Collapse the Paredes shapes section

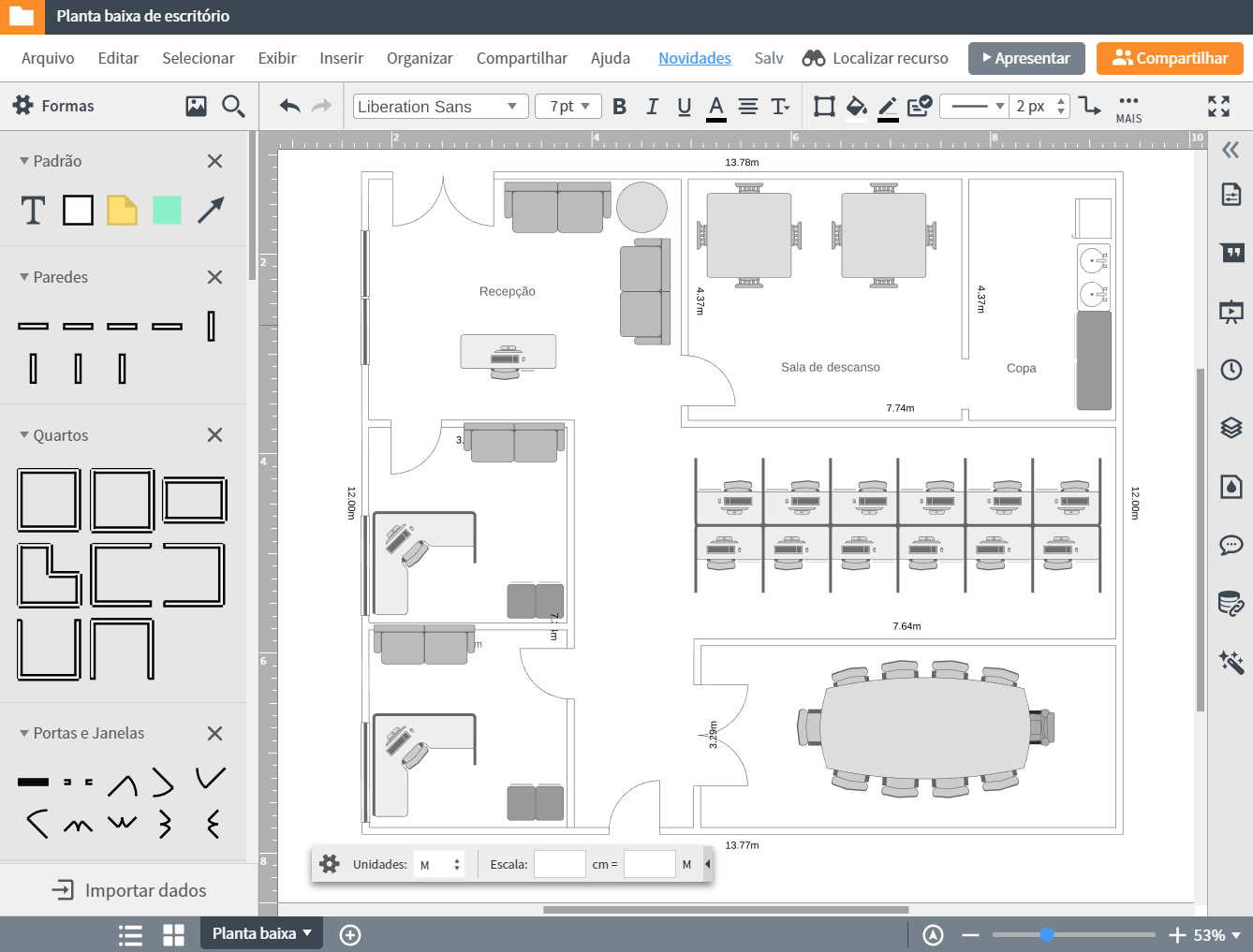tap(24, 277)
